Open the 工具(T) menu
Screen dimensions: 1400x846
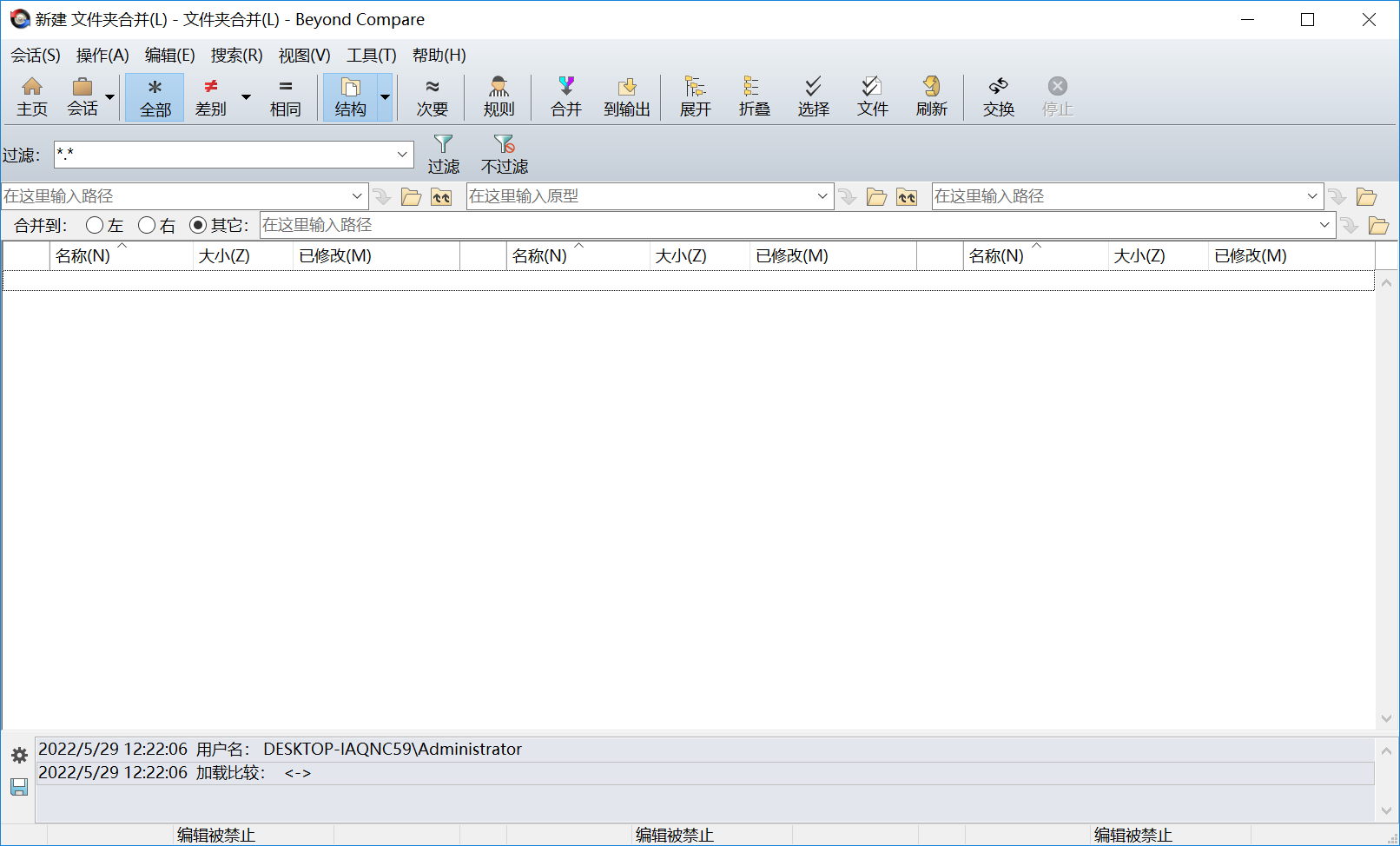(x=372, y=56)
